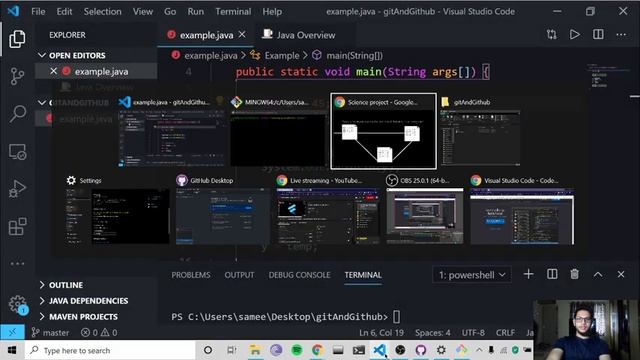Switch to GitHub Desktop window thumbnail
640x360 pixels.
[x=223, y=210]
